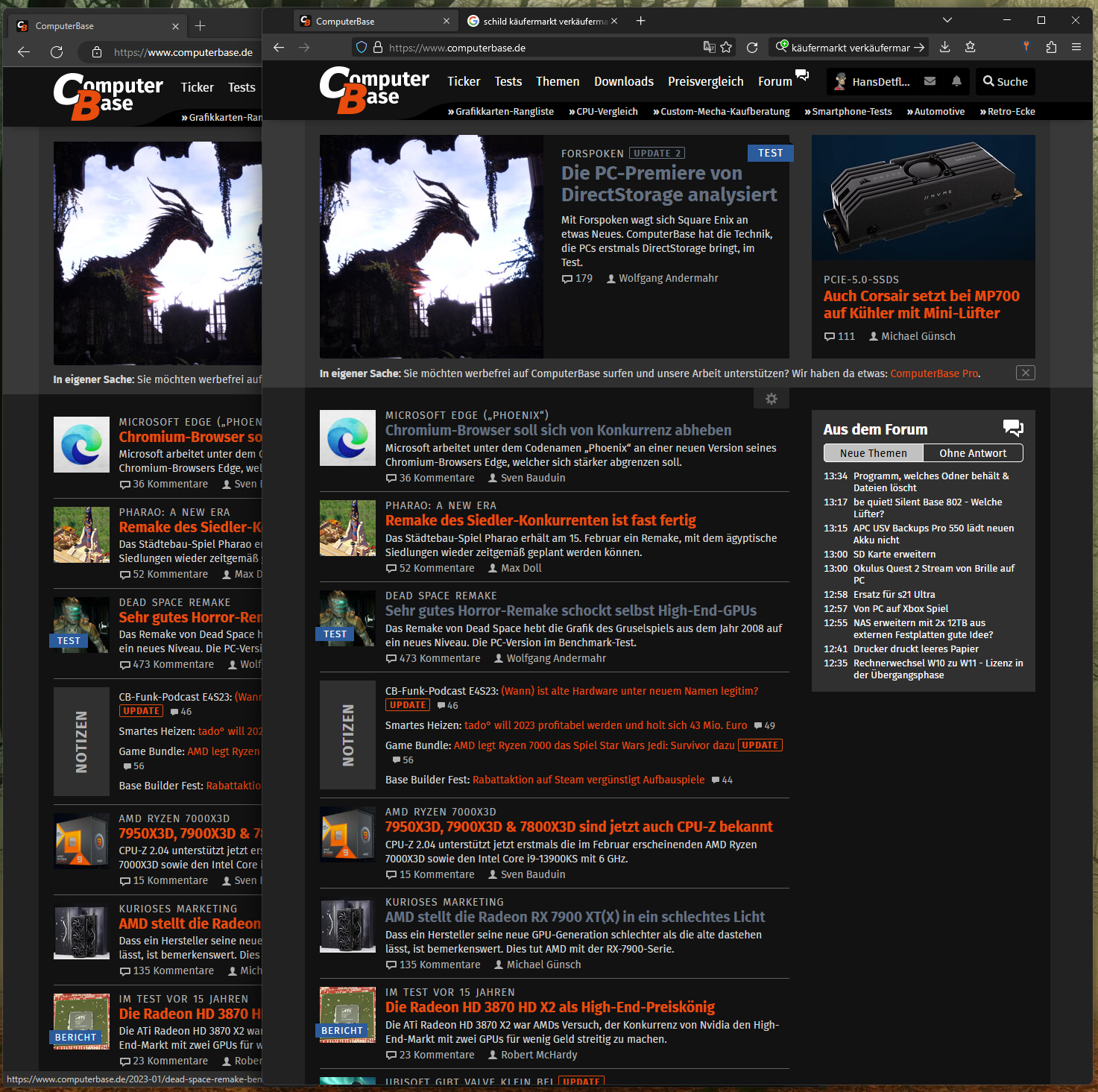Viewport: 1098px width, 1092px height.
Task: Click the orange key extension icon
Action: [1026, 46]
